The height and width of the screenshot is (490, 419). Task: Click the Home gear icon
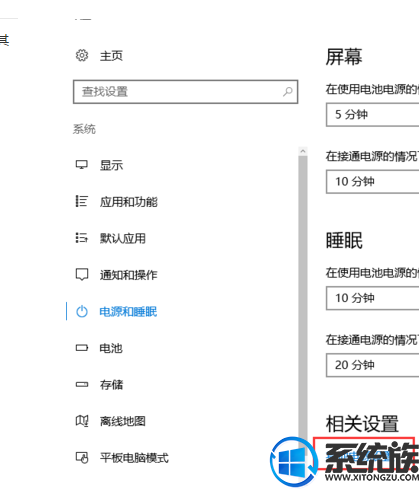(x=82, y=55)
